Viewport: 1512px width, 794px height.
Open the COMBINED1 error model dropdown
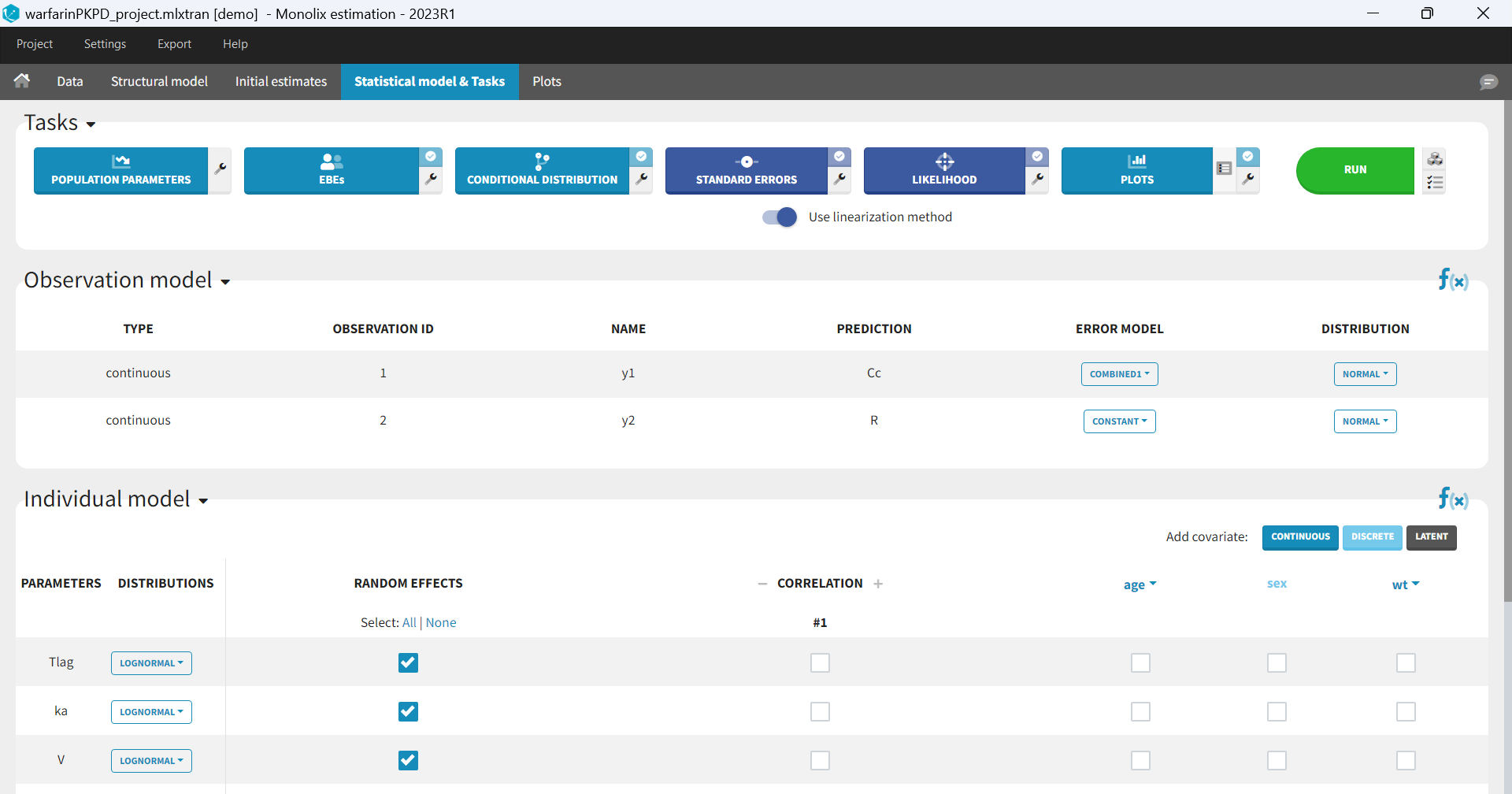tap(1119, 374)
